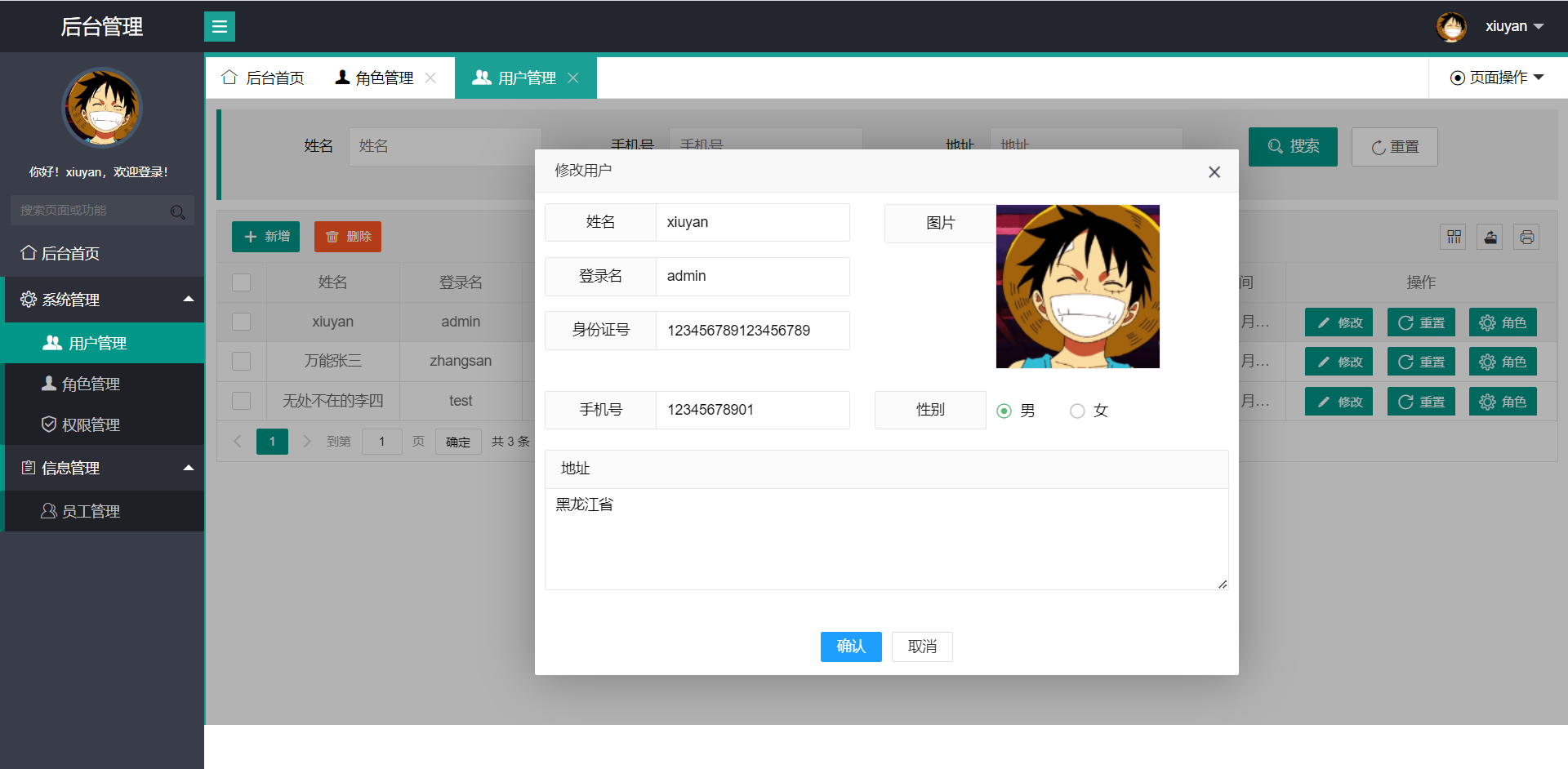Click the 后台管理 logo title
This screenshot has height=769, width=1568.
coord(102,27)
